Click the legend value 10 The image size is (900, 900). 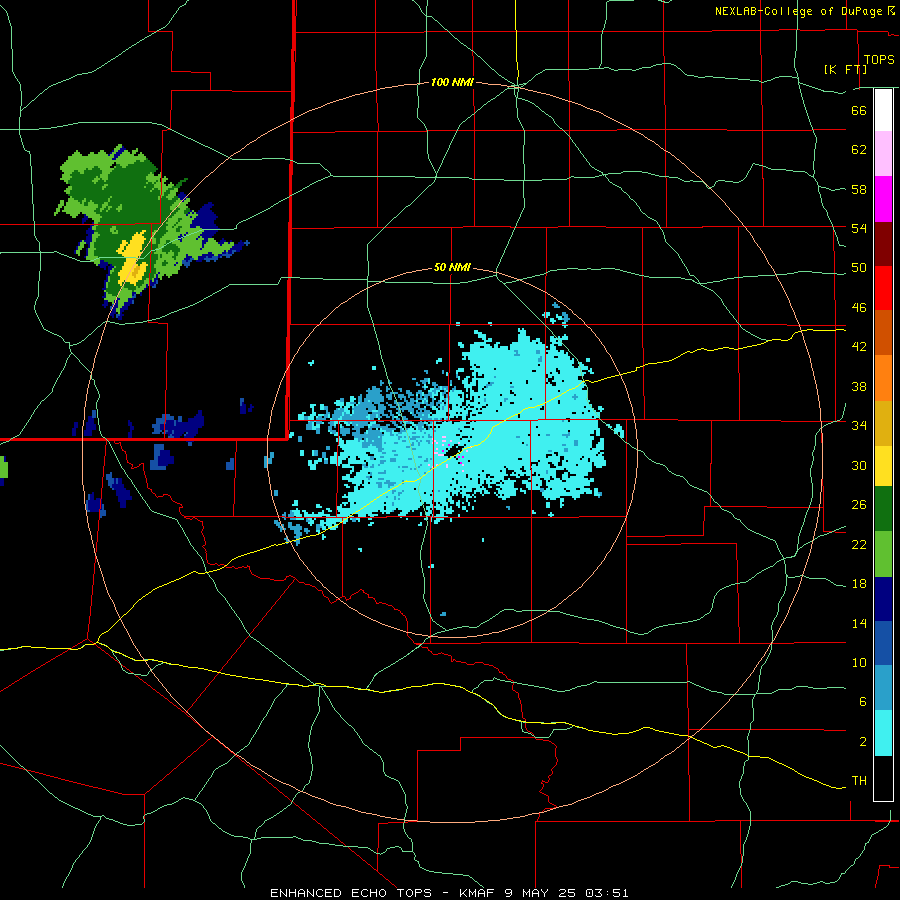point(859,663)
